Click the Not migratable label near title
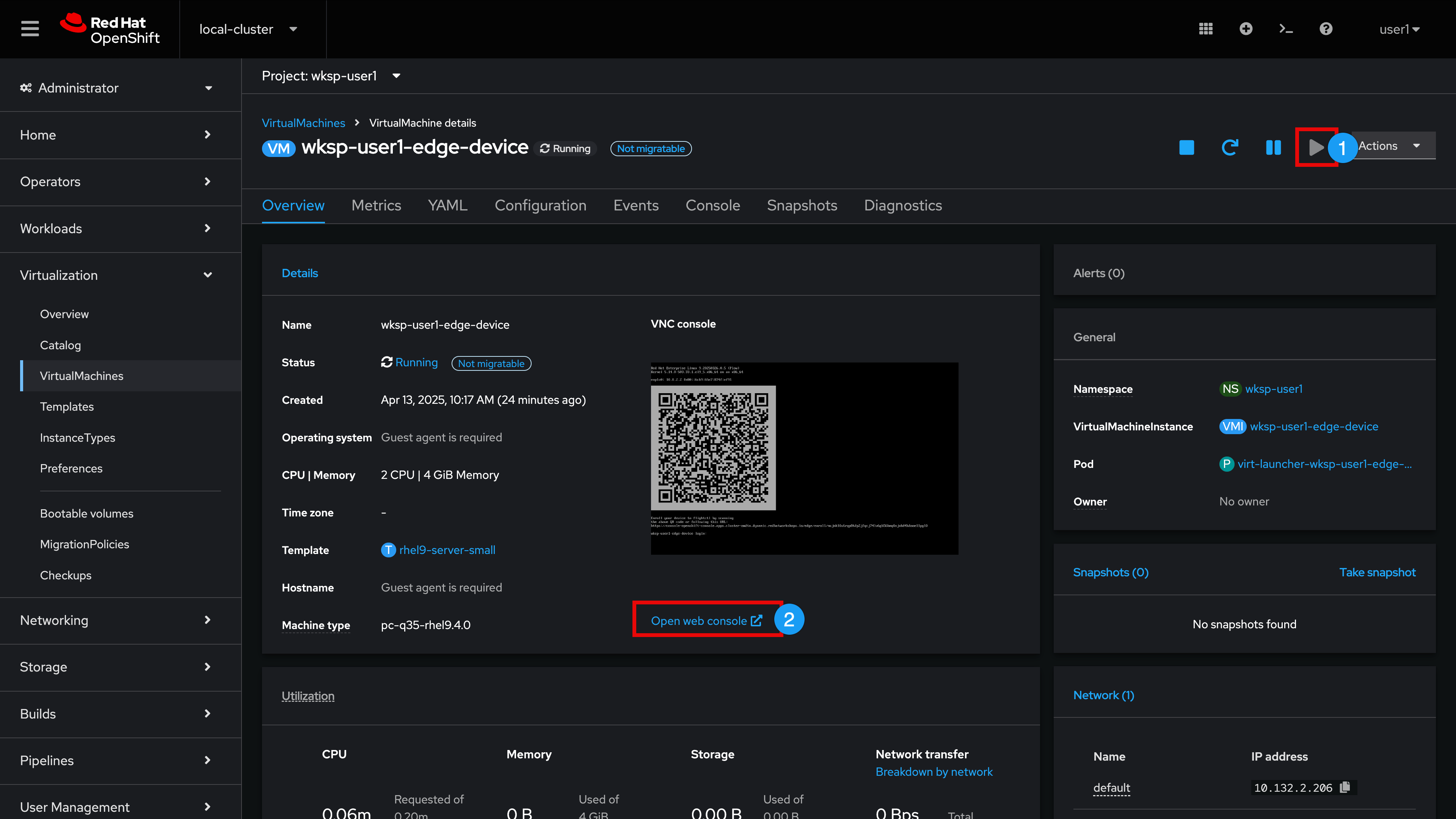This screenshot has width=1456, height=819. [651, 149]
